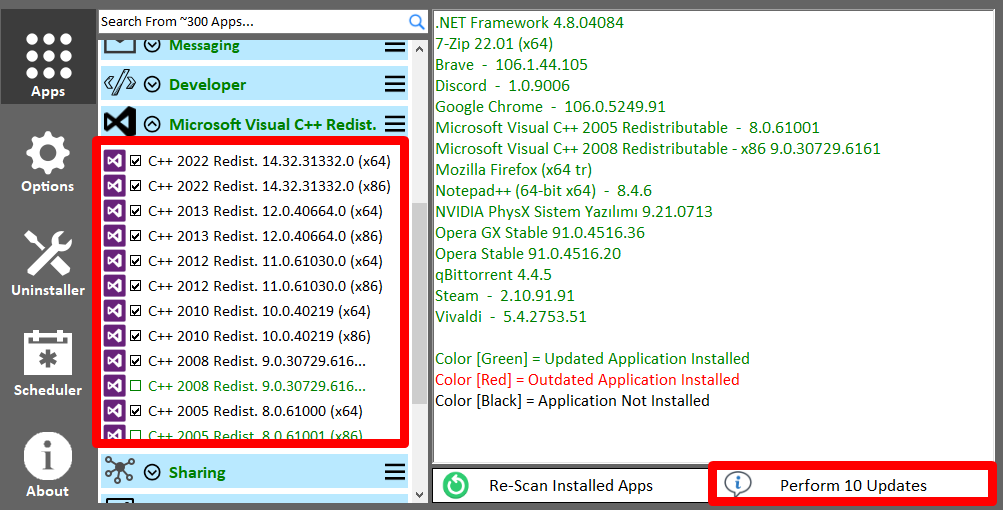1003x510 pixels.
Task: Click the Messaging category label
Action: click(204, 45)
